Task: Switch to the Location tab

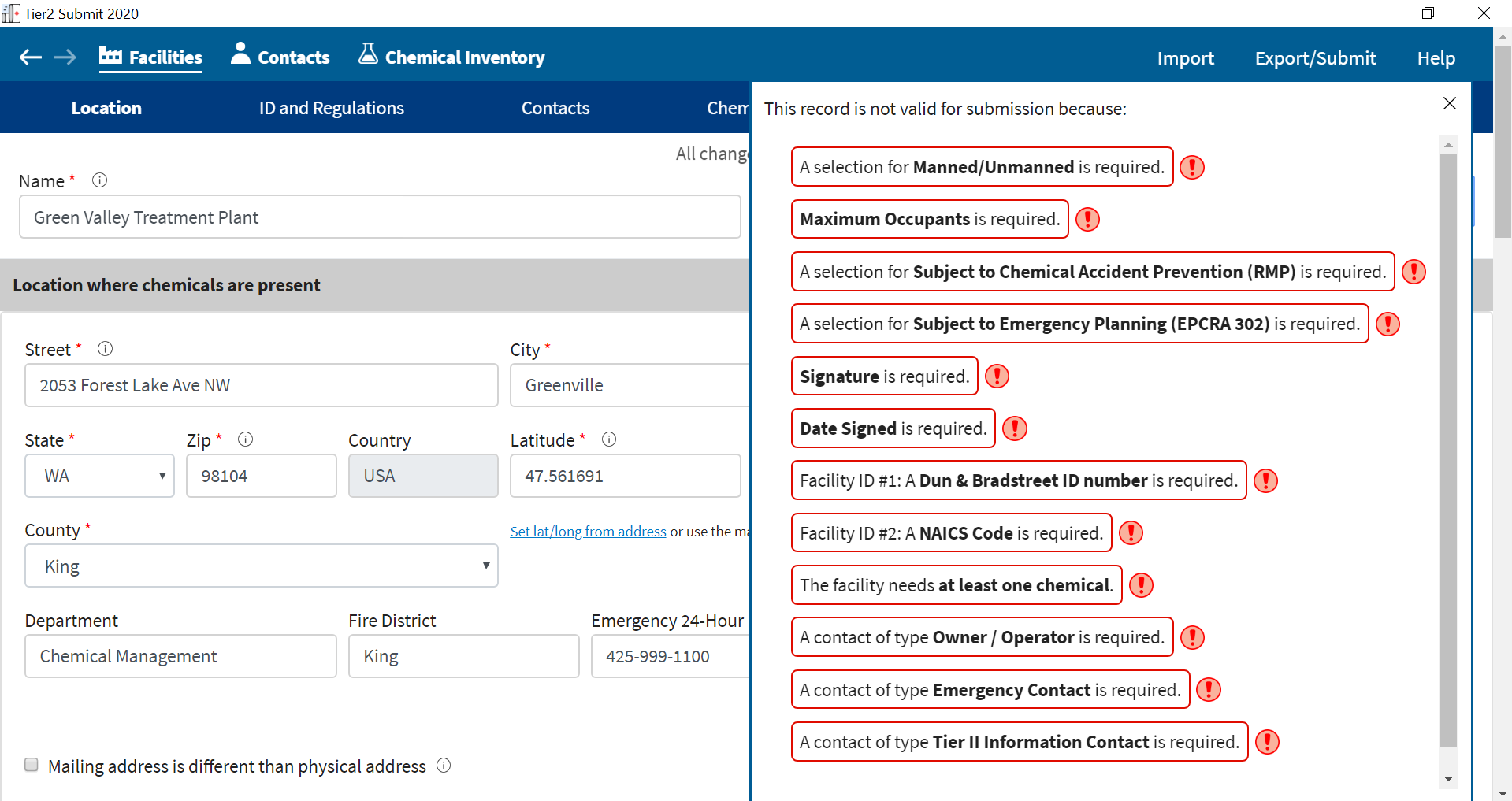Action: (106, 108)
